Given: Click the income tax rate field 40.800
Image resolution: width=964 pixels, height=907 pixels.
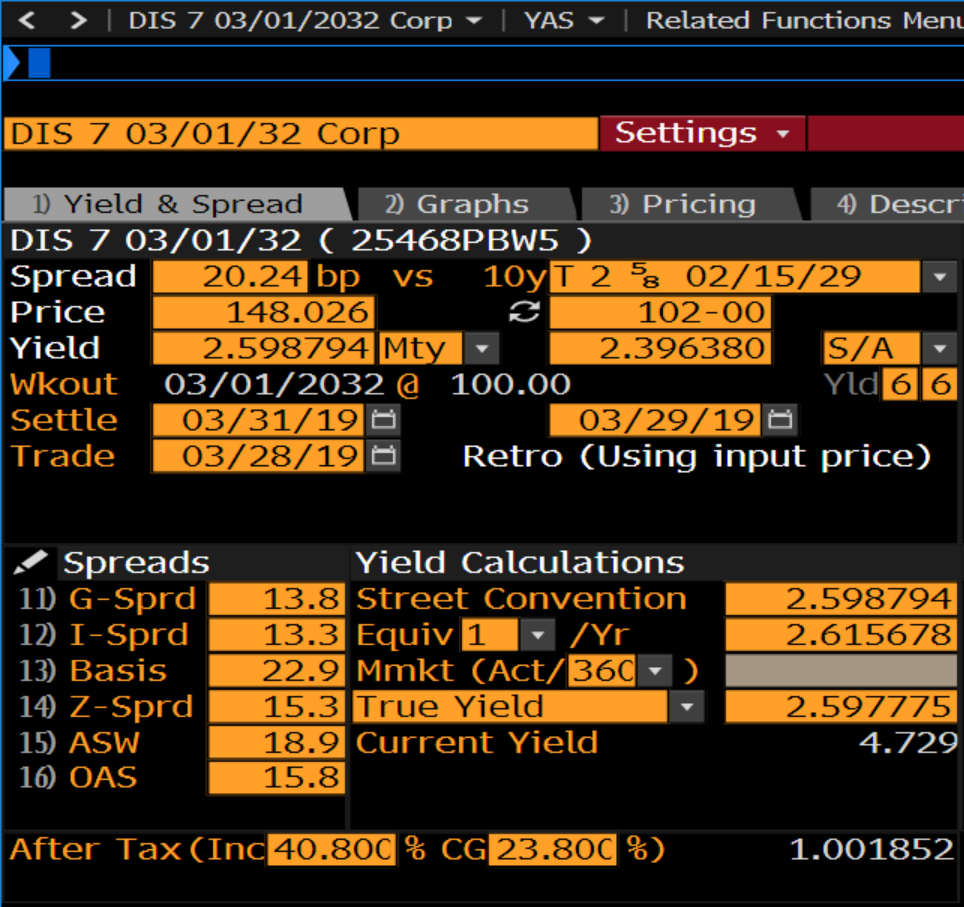Looking at the screenshot, I should pyautogui.click(x=331, y=850).
